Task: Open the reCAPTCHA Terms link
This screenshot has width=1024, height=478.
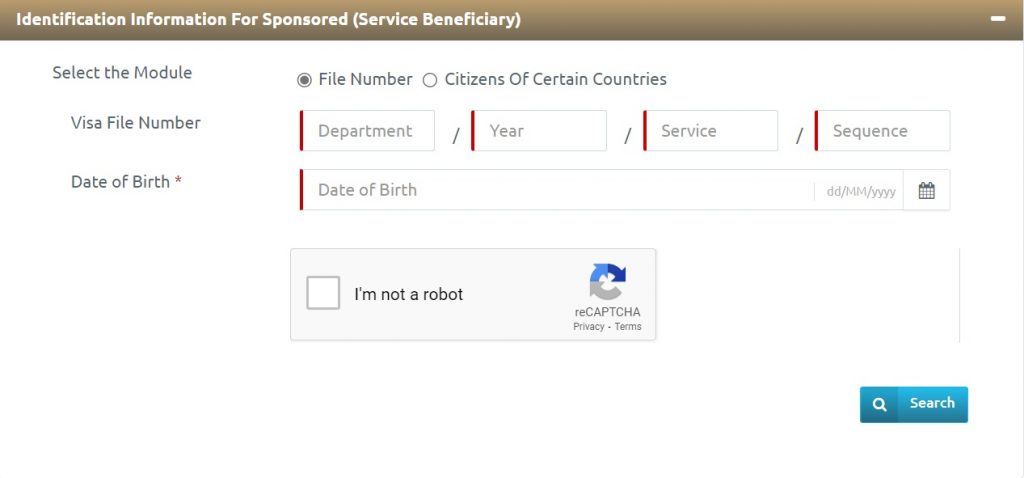Action: point(628,327)
